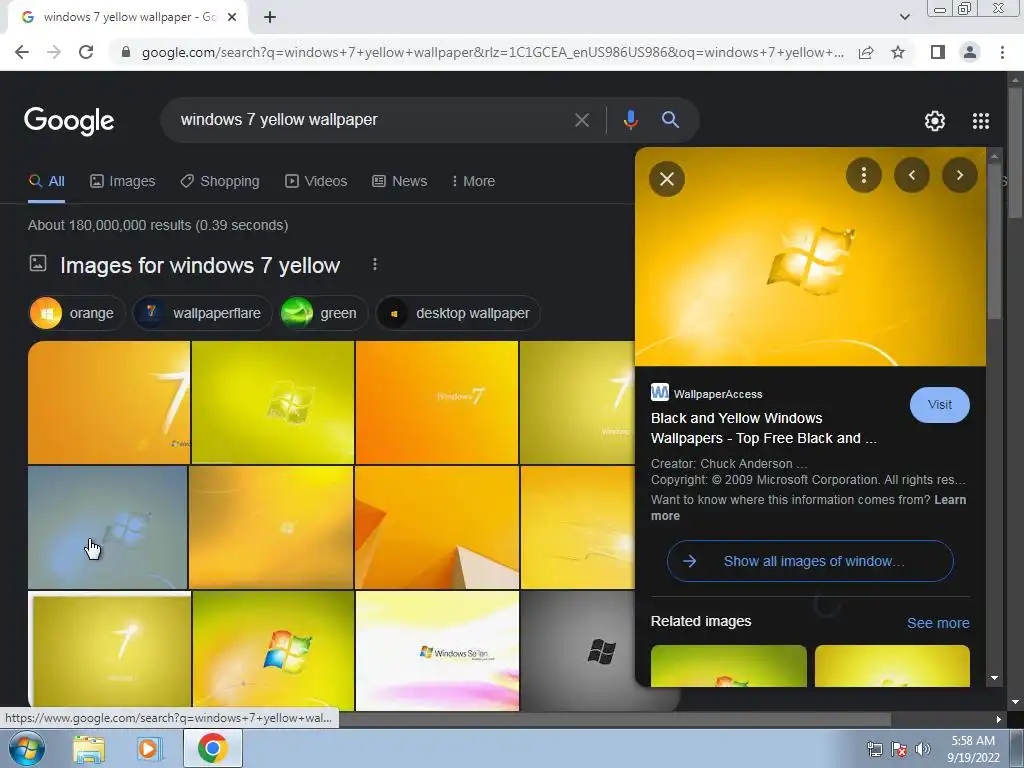Switch to the Images tab
The image size is (1024, 768).
click(123, 181)
